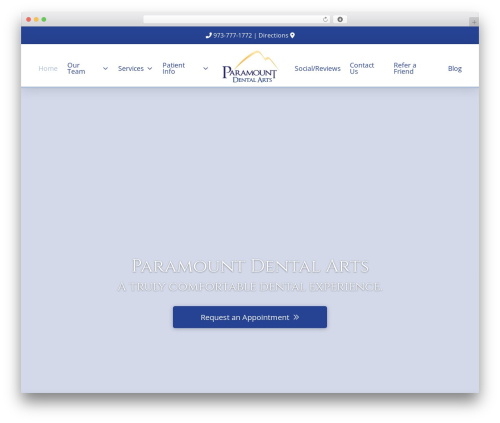This screenshot has width=500, height=423.
Task: Open the Services menu item
Action: click(131, 69)
